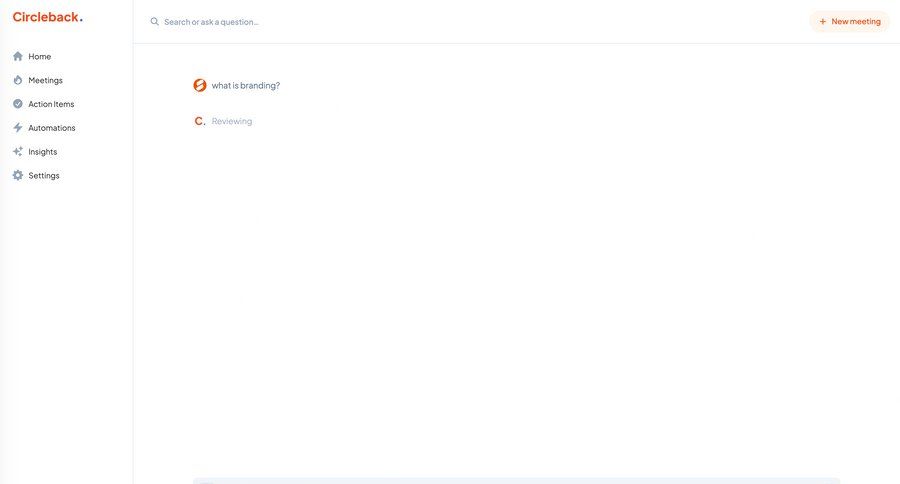Click the Meetings hand icon
Image resolution: width=900 pixels, height=484 pixels.
tap(18, 80)
